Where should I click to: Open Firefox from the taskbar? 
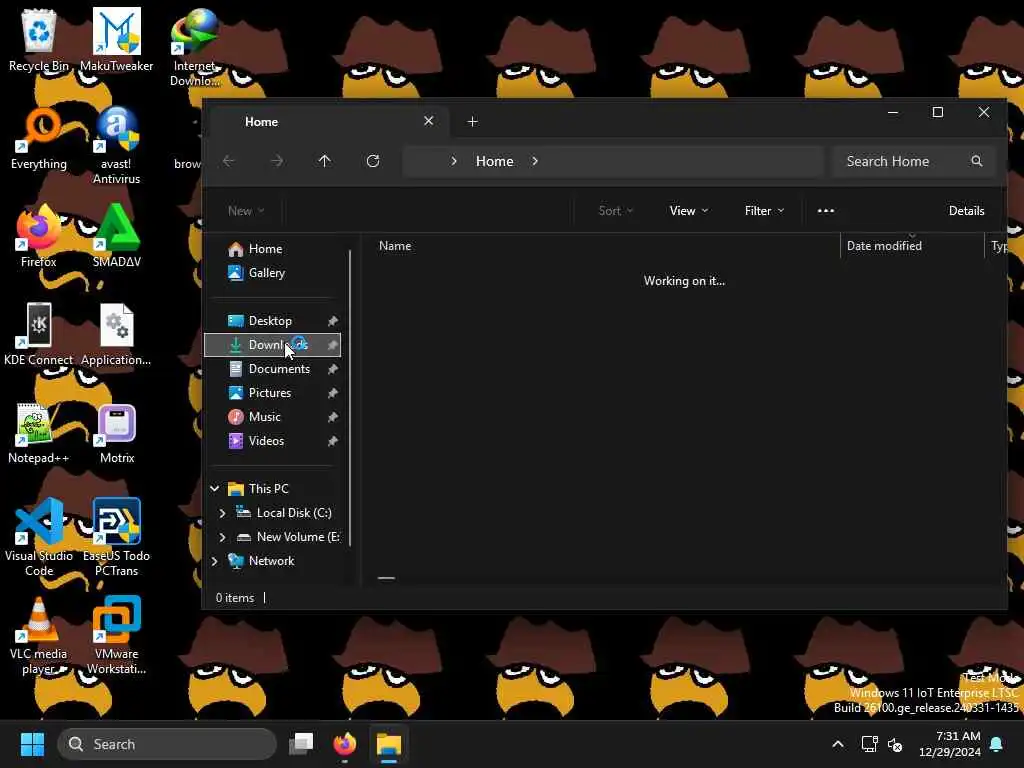pyautogui.click(x=345, y=743)
